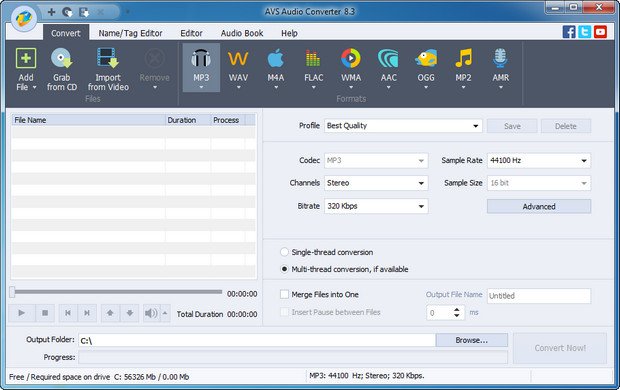Expand the volume control arrow
620x390 pixels.
165,313
